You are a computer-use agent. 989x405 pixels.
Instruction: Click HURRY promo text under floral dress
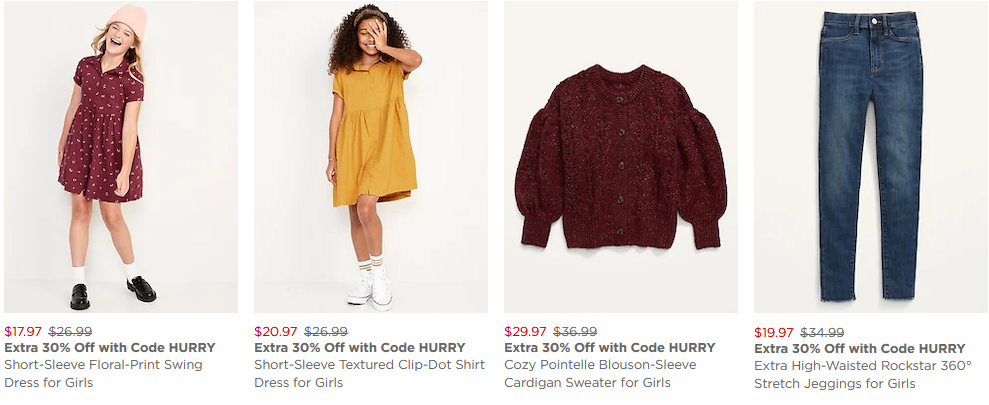(110, 348)
